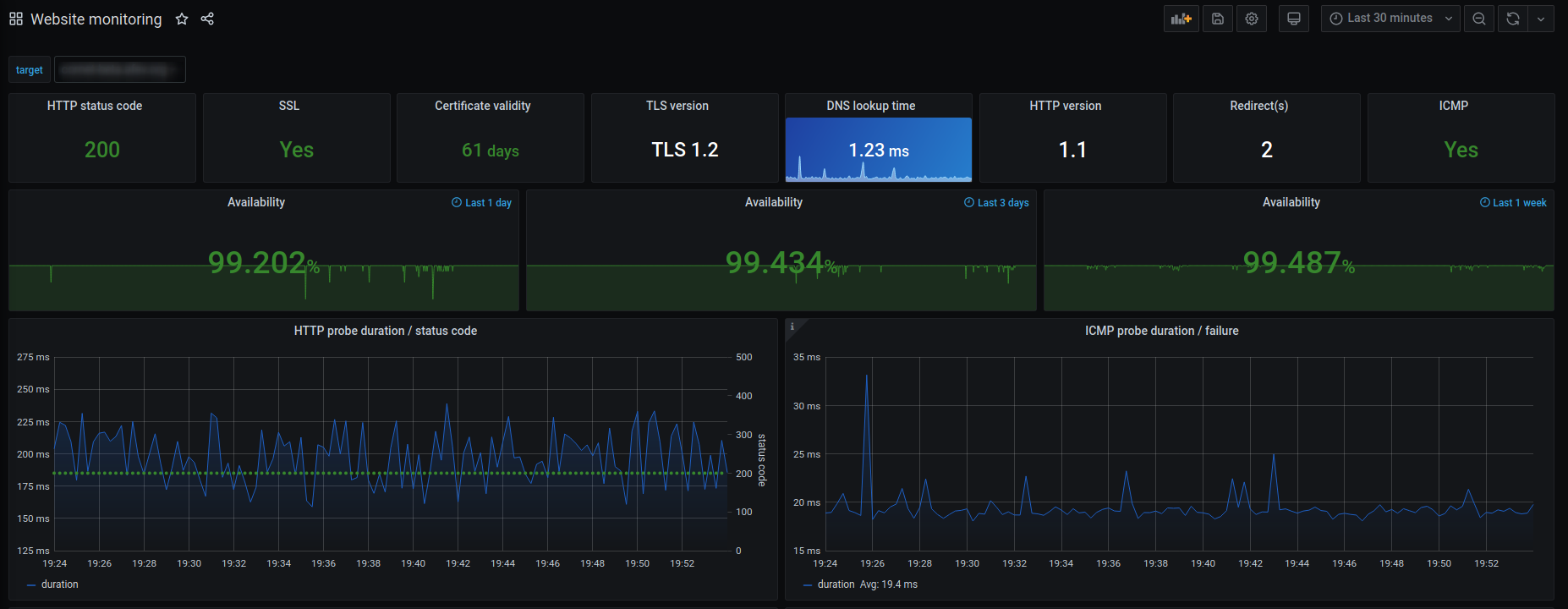Cycle view mode with monitor icon
This screenshot has width=1568, height=609.
pyautogui.click(x=1293, y=19)
